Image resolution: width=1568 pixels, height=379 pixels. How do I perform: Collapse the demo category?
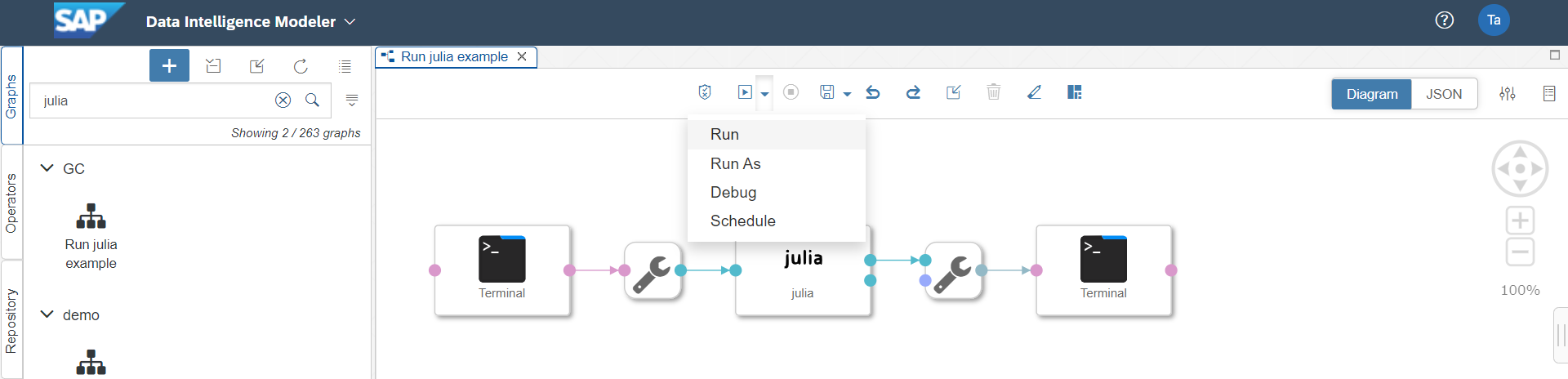click(x=47, y=314)
